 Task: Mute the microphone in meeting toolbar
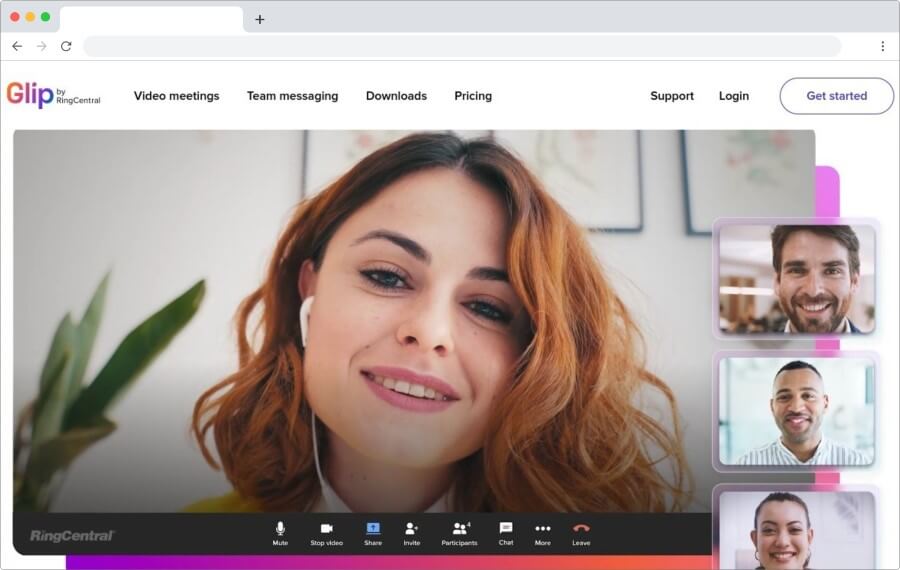280,533
